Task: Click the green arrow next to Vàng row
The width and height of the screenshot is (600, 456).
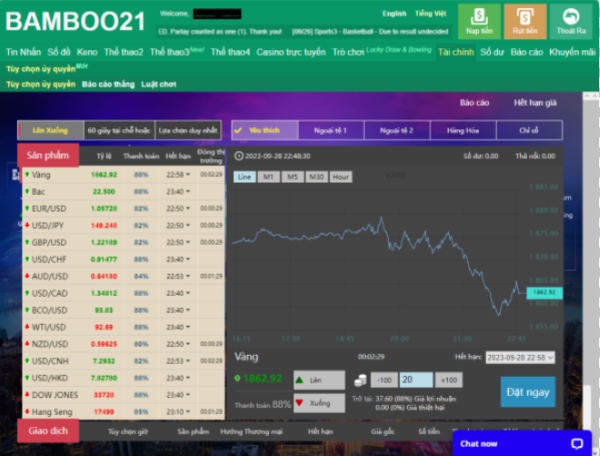Action: click(25, 174)
